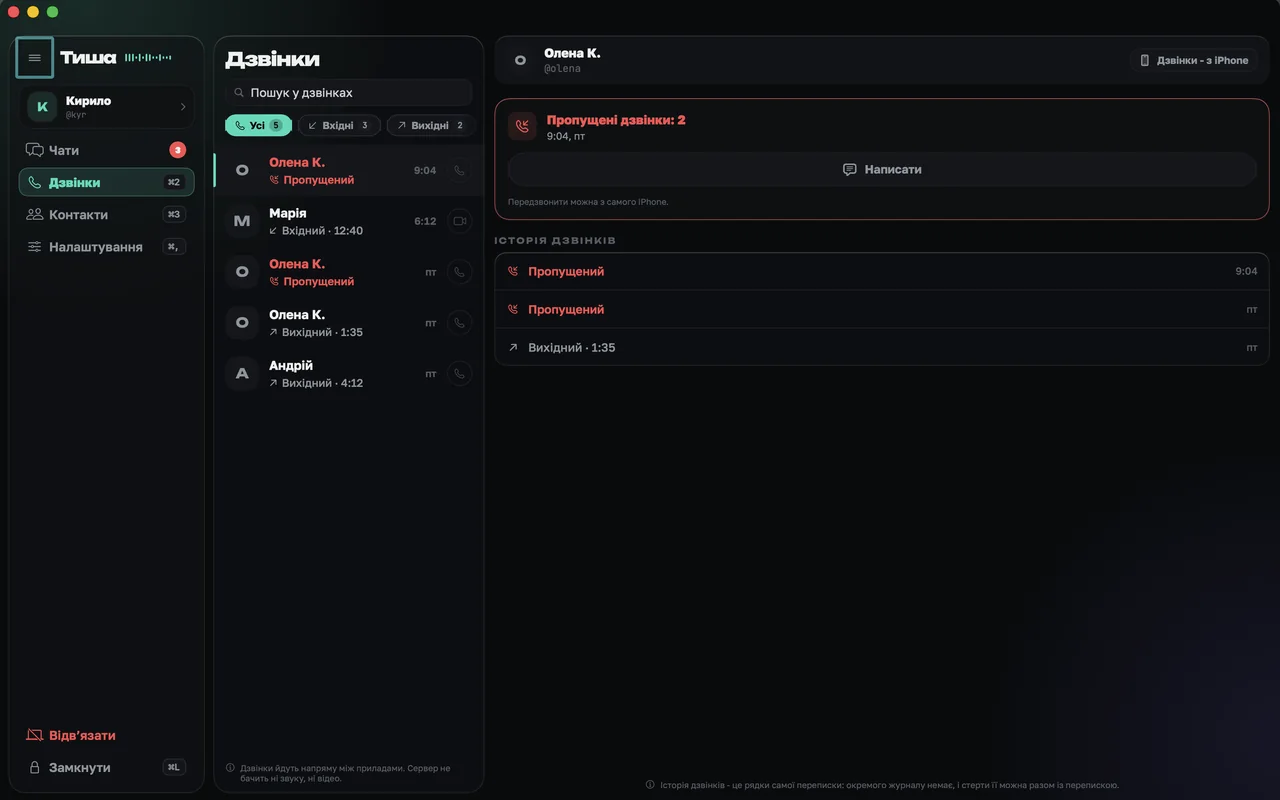Select the Пропущений 9:04 history entry
This screenshot has width=1280, height=800.
click(x=882, y=271)
